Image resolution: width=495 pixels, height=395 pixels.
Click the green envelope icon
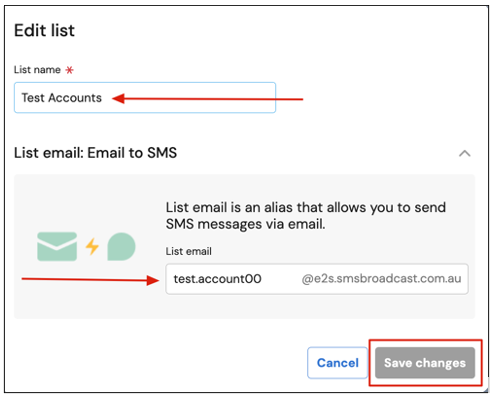click(57, 246)
